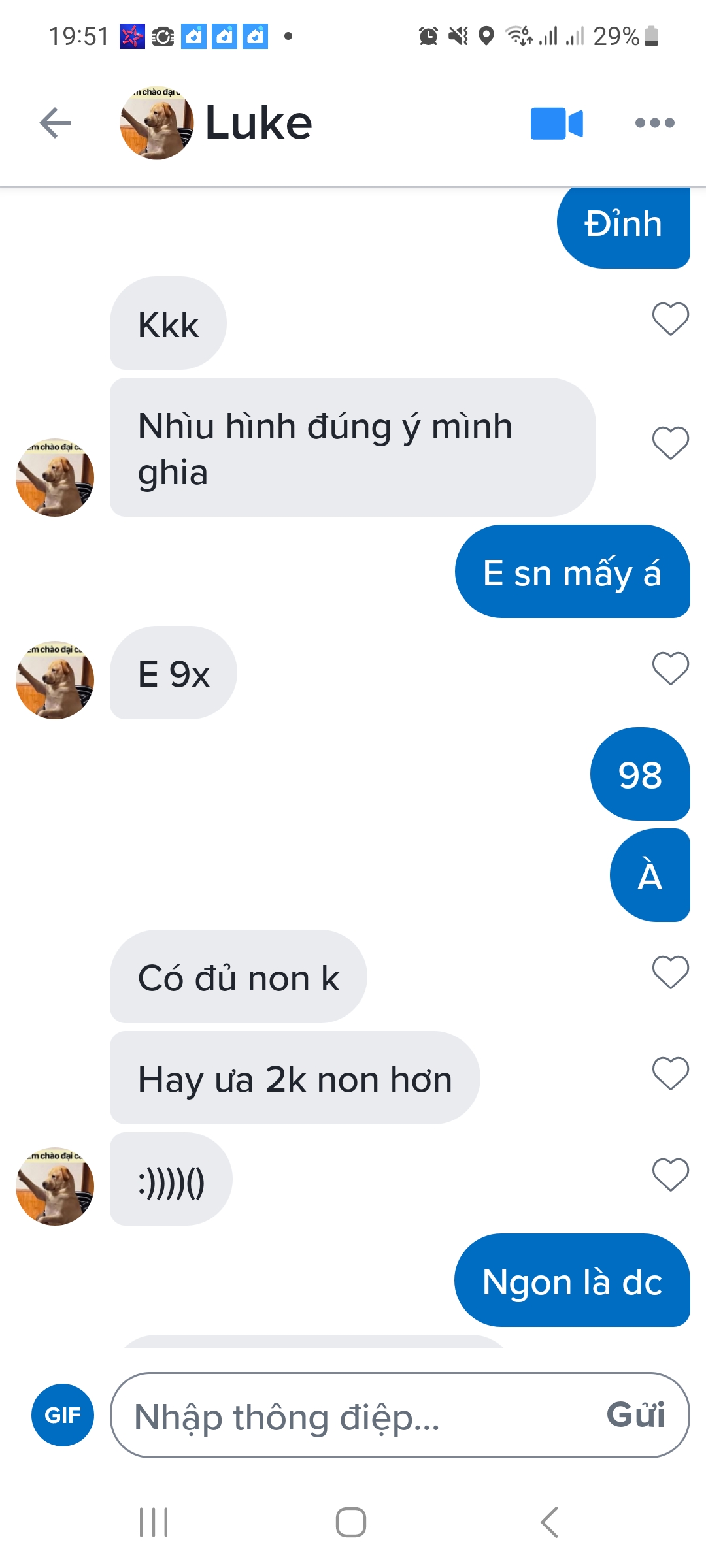Image resolution: width=706 pixels, height=1568 pixels.
Task: Select the sent "Ngon là dc" bubble
Action: 572,1281
